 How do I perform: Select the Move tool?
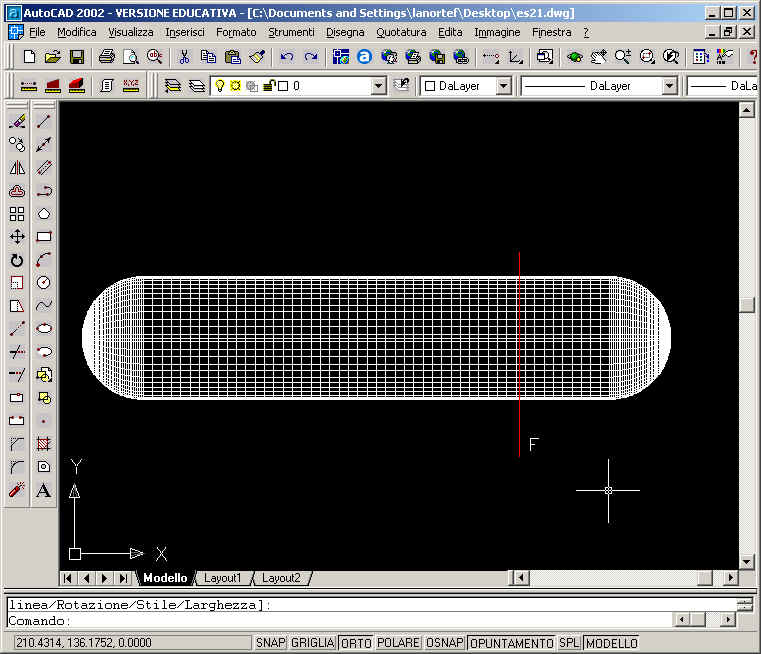point(17,237)
